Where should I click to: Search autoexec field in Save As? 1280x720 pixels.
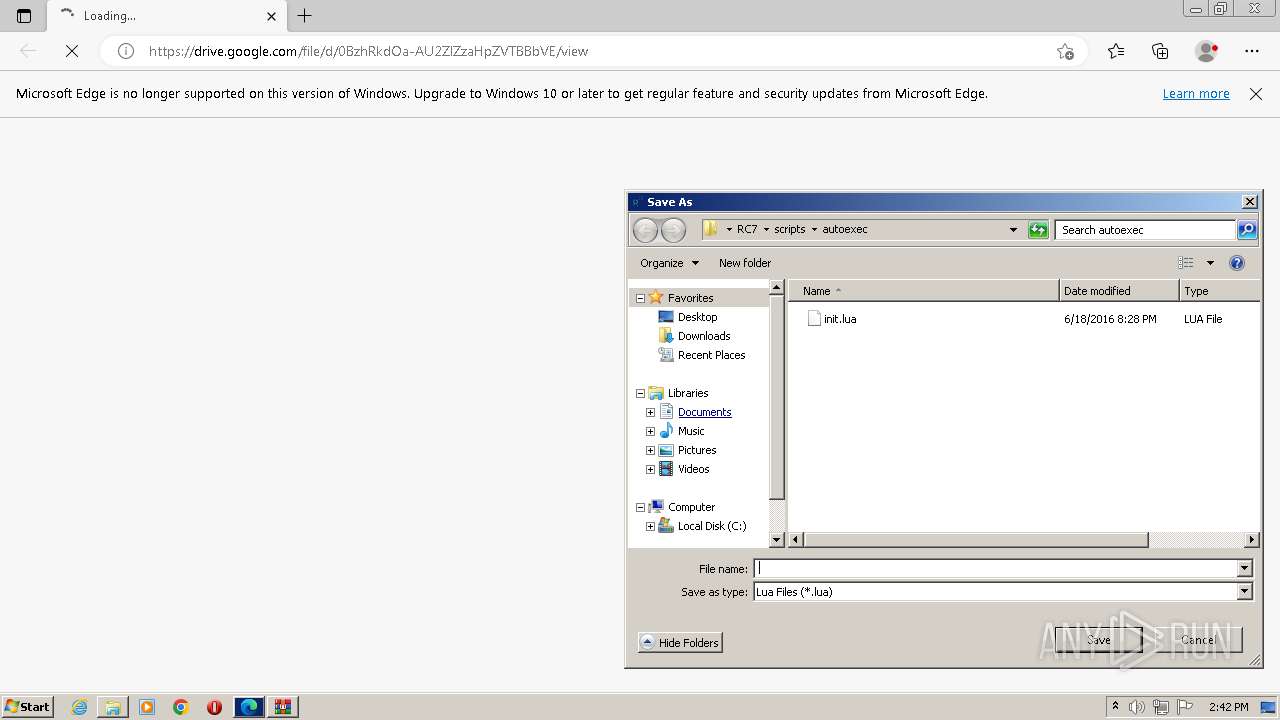(1145, 230)
